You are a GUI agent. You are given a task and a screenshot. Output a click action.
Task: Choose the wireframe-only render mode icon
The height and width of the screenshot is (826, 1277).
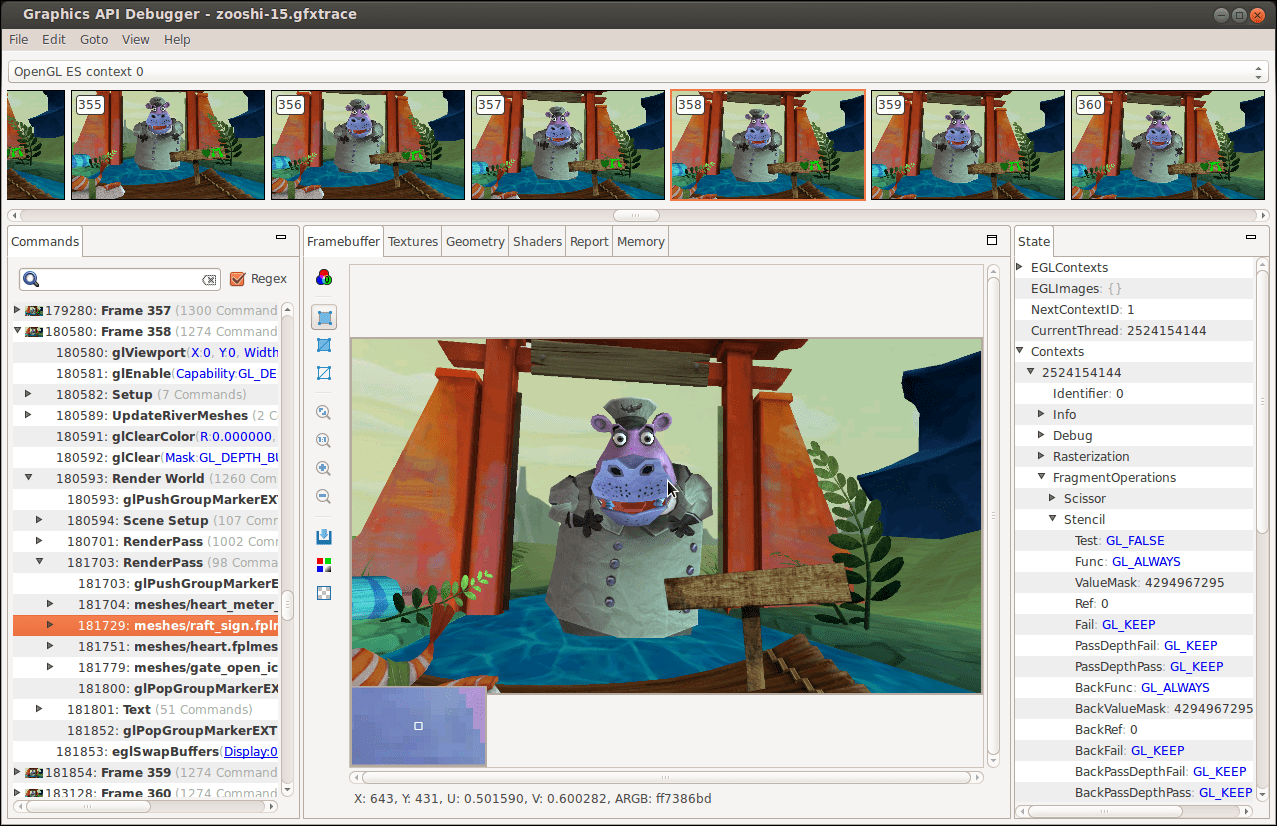tap(323, 373)
